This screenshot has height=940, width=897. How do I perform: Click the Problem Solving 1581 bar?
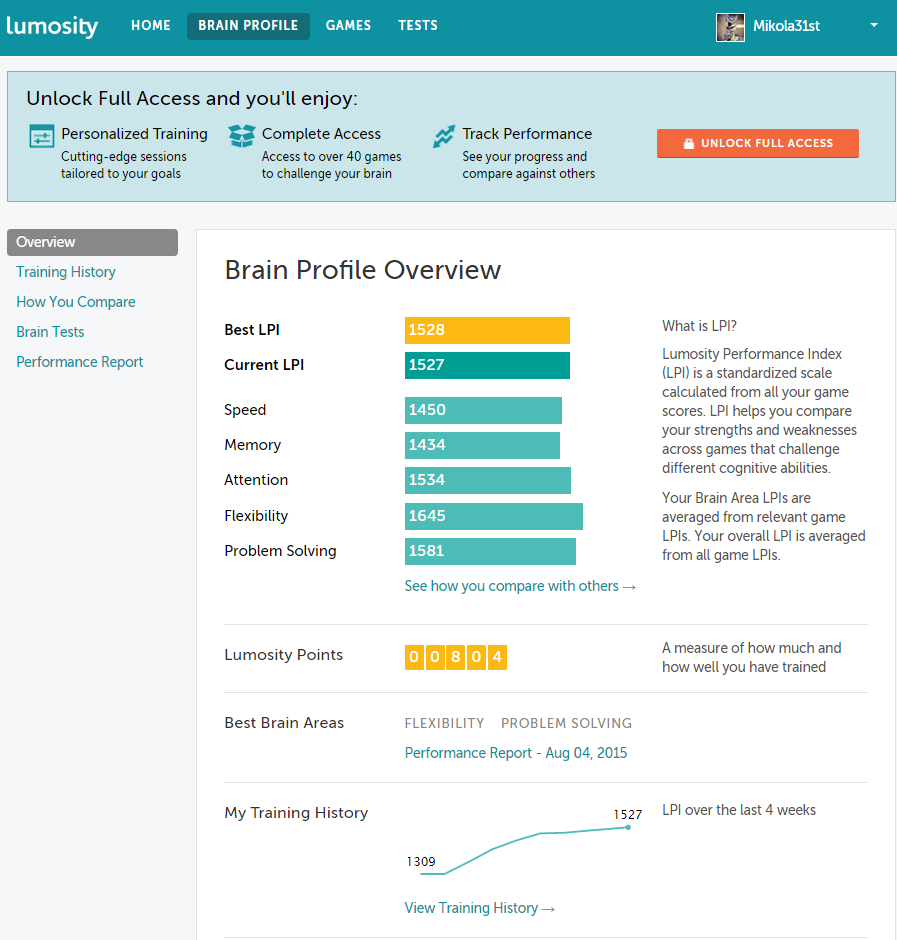(490, 552)
